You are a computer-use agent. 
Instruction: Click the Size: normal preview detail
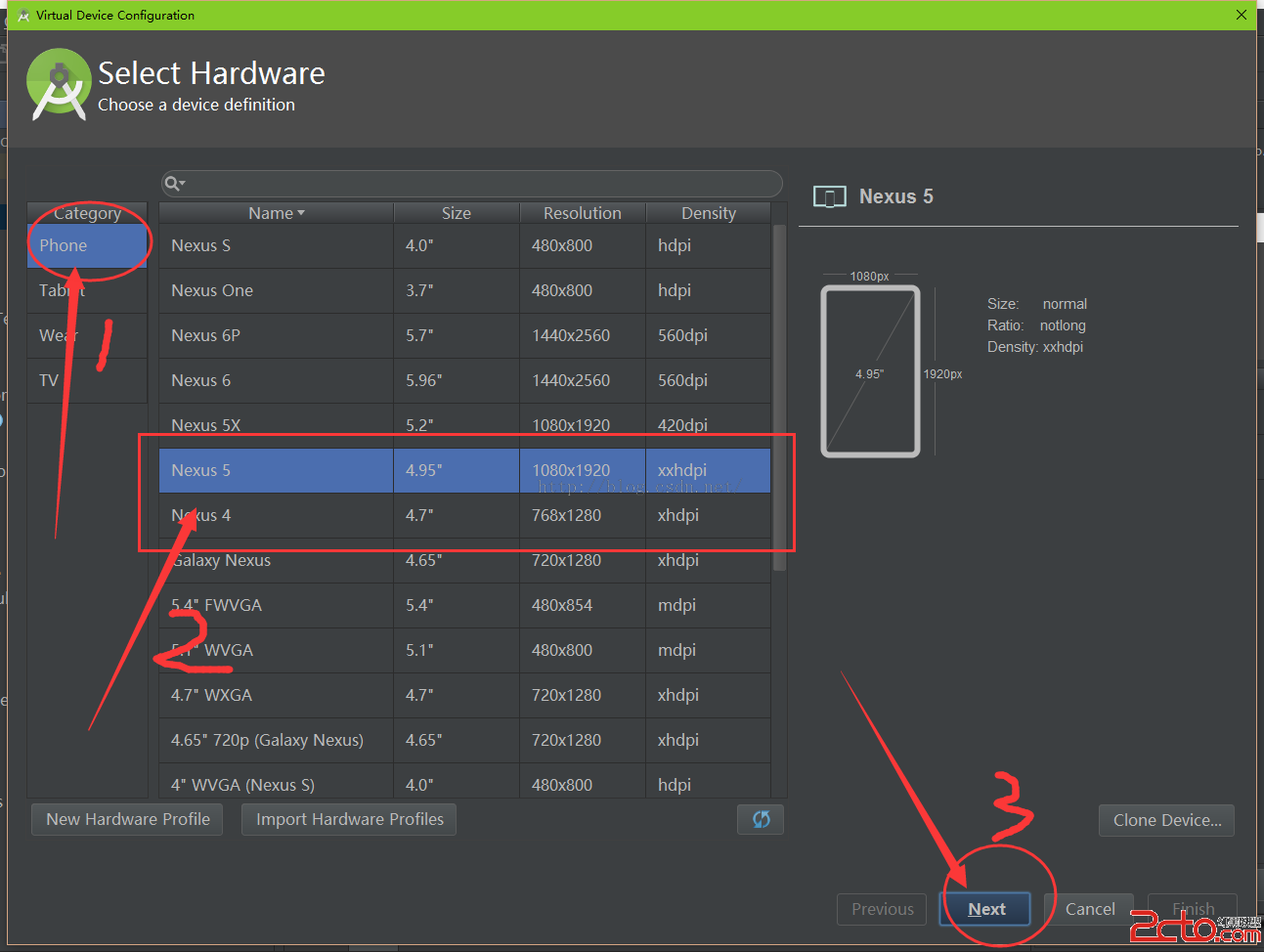(1037, 304)
